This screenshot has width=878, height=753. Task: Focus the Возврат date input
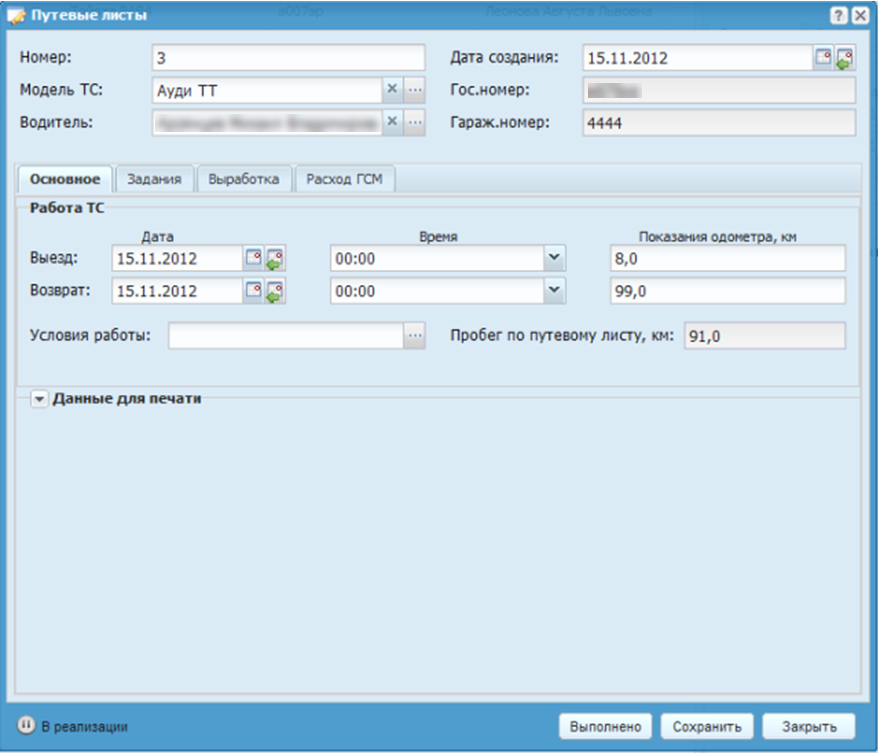(178, 291)
